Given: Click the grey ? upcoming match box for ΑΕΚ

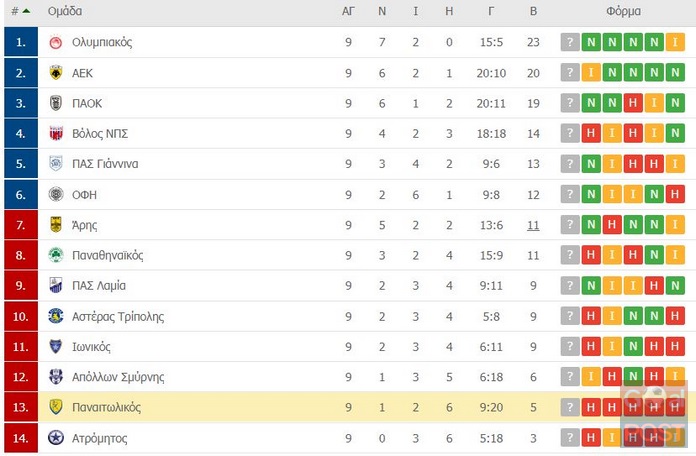Looking at the screenshot, I should tap(570, 72).
